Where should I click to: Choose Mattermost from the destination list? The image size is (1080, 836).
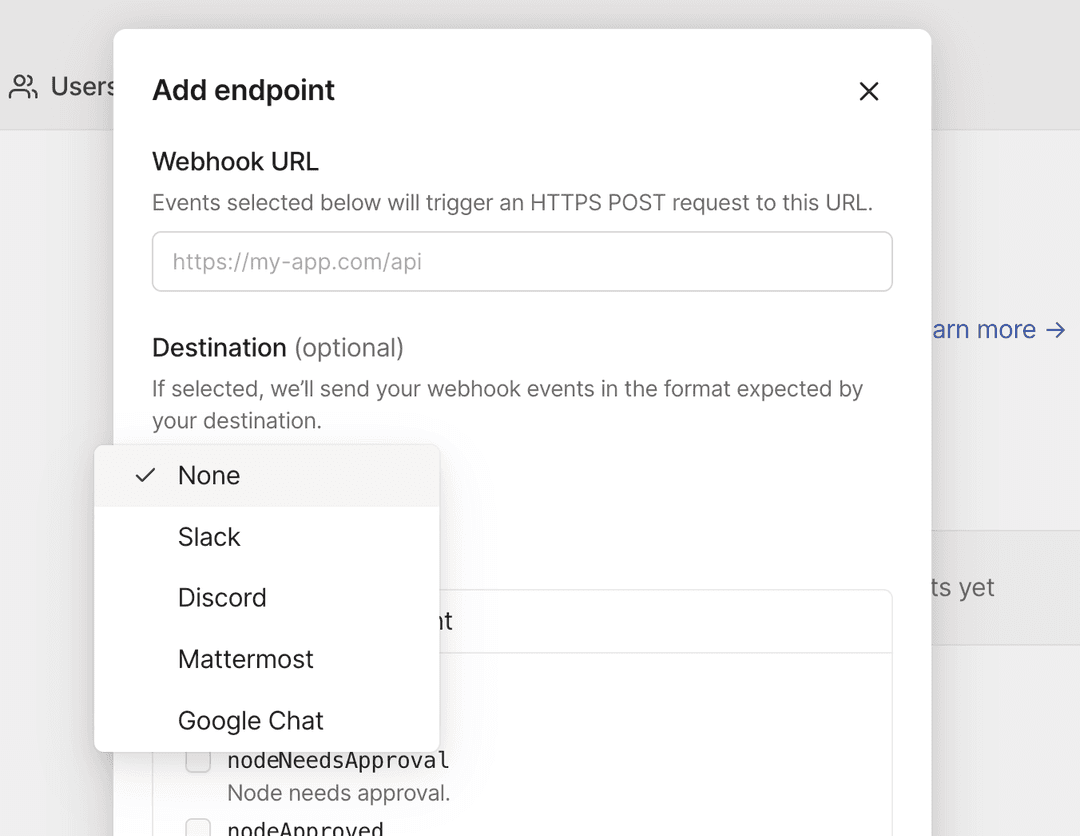[245, 659]
